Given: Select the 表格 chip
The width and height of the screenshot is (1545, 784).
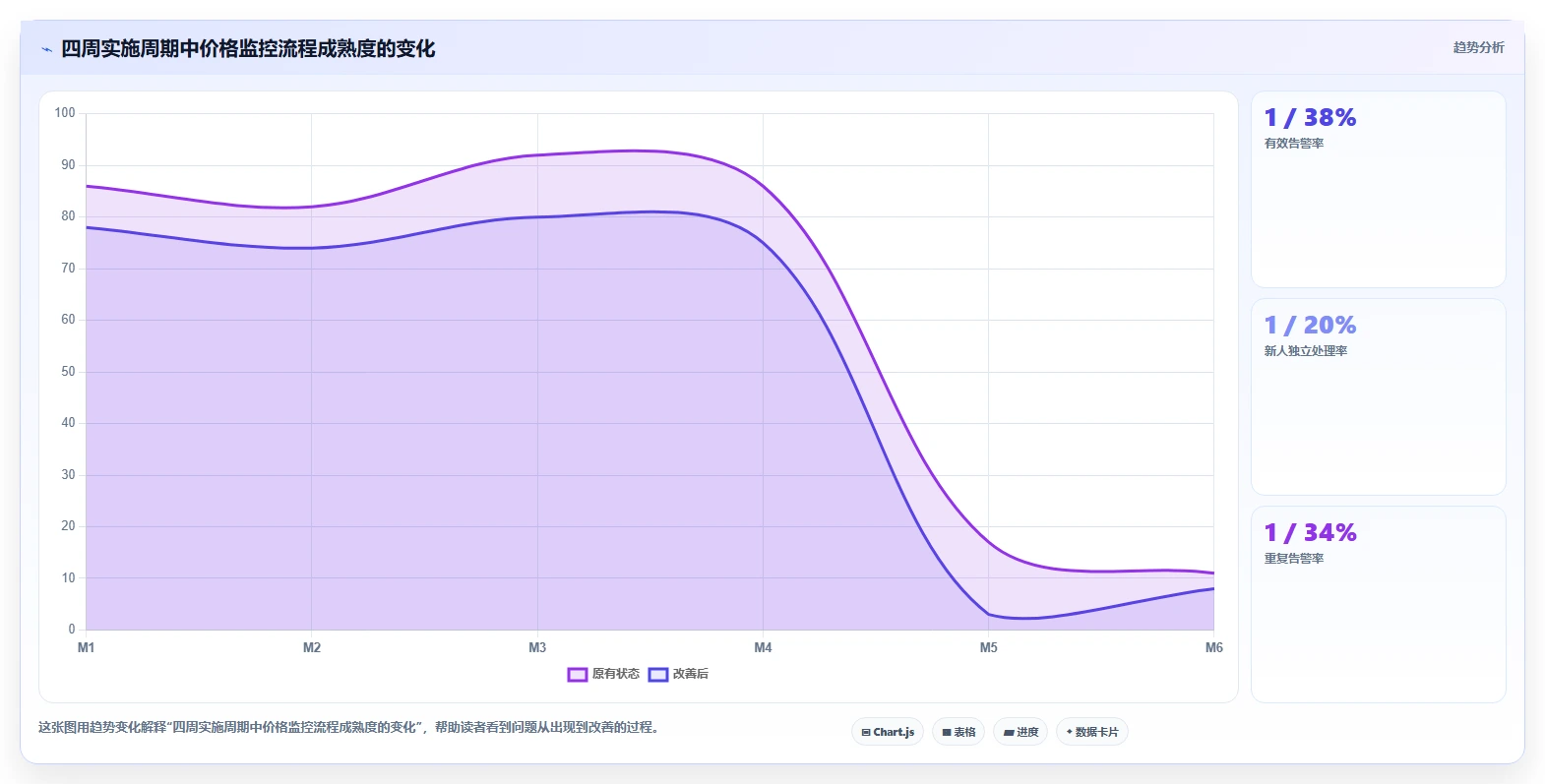Looking at the screenshot, I should pyautogui.click(x=958, y=732).
